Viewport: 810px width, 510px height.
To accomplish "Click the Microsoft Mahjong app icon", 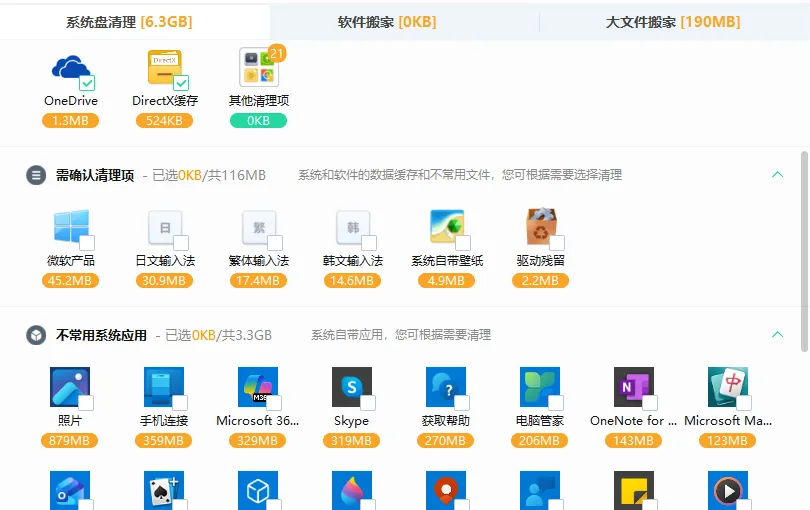I will 728,387.
